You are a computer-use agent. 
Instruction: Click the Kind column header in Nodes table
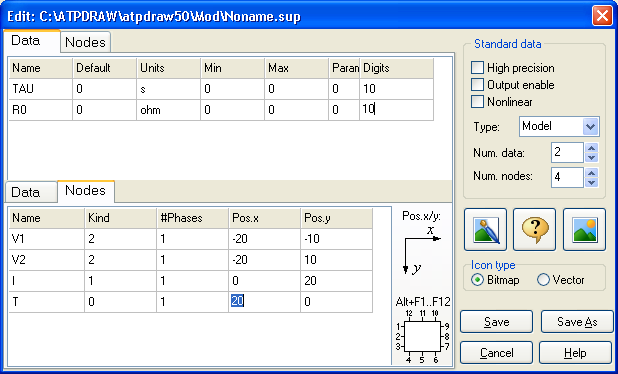click(121, 218)
